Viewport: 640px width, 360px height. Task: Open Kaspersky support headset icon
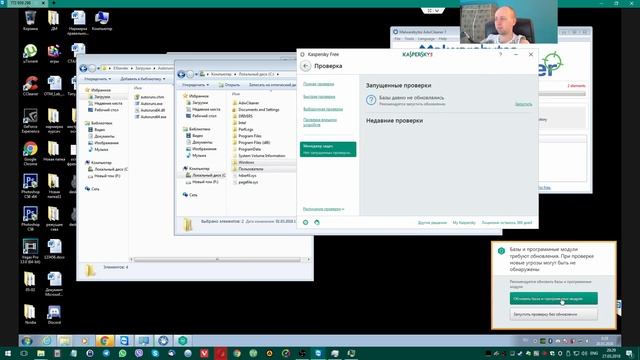pos(317,222)
